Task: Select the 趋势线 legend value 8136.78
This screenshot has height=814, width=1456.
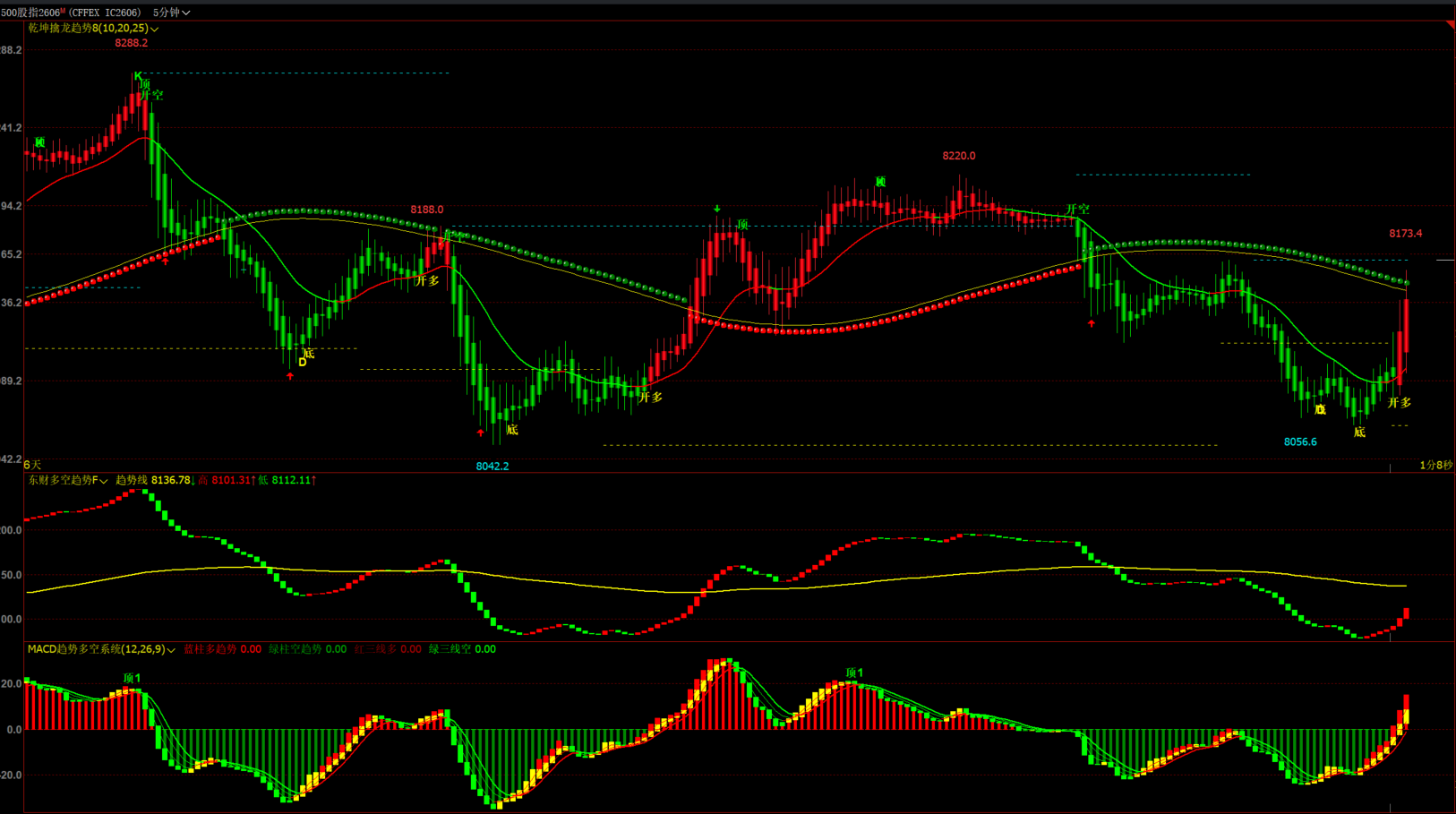Action: pyautogui.click(x=170, y=481)
